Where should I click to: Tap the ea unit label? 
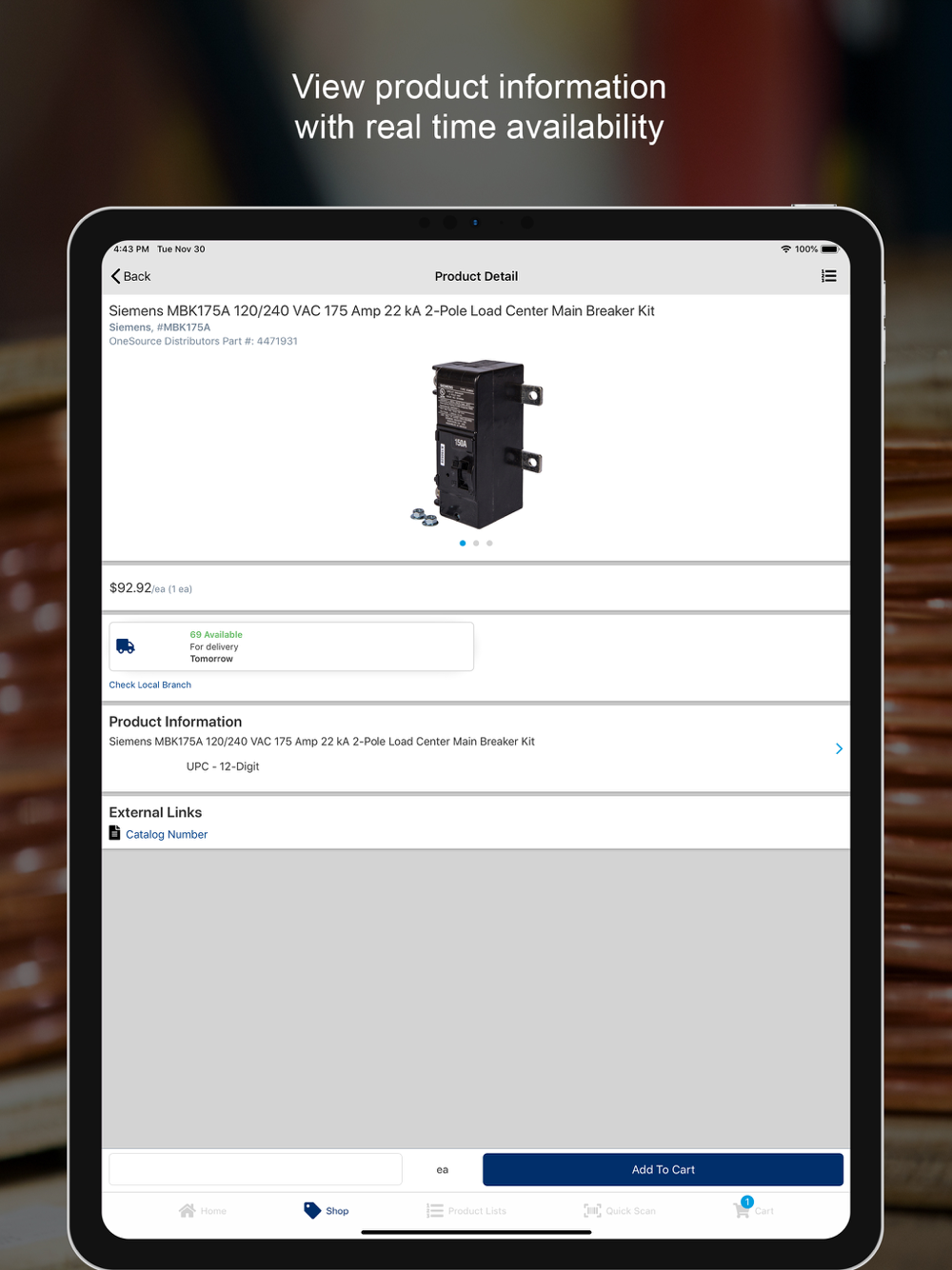pos(443,1170)
